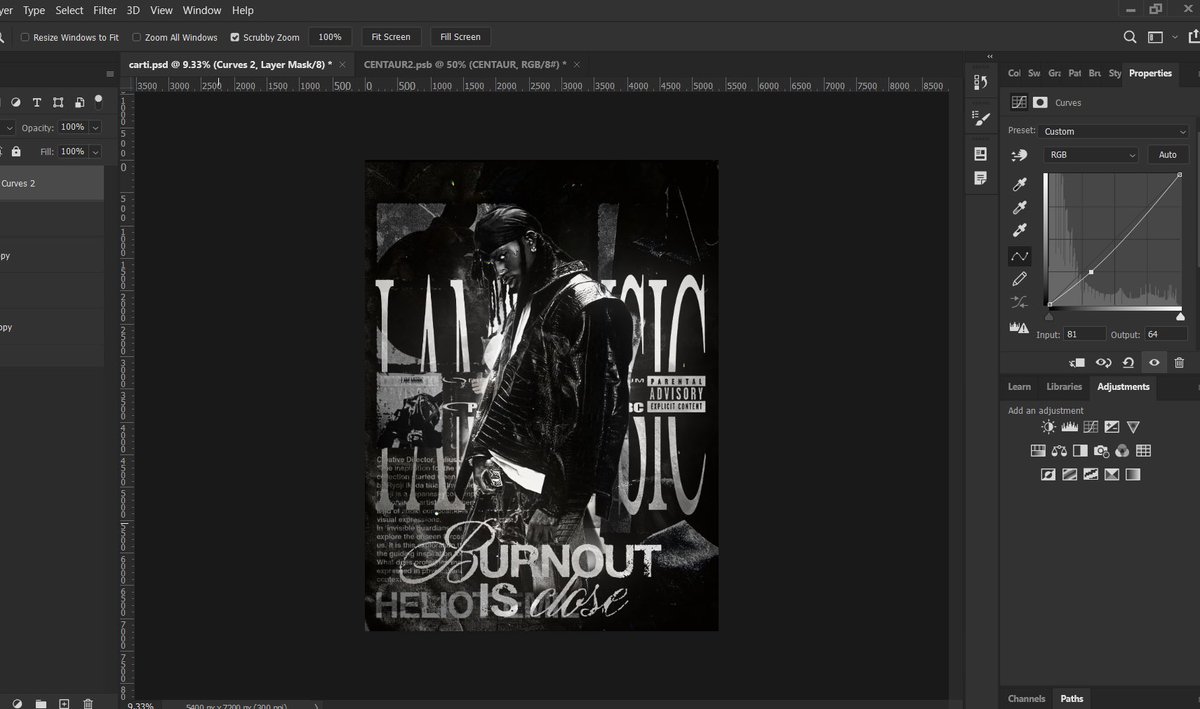1200x709 pixels.
Task: Pick the white point eyedropper
Action: tap(1020, 231)
